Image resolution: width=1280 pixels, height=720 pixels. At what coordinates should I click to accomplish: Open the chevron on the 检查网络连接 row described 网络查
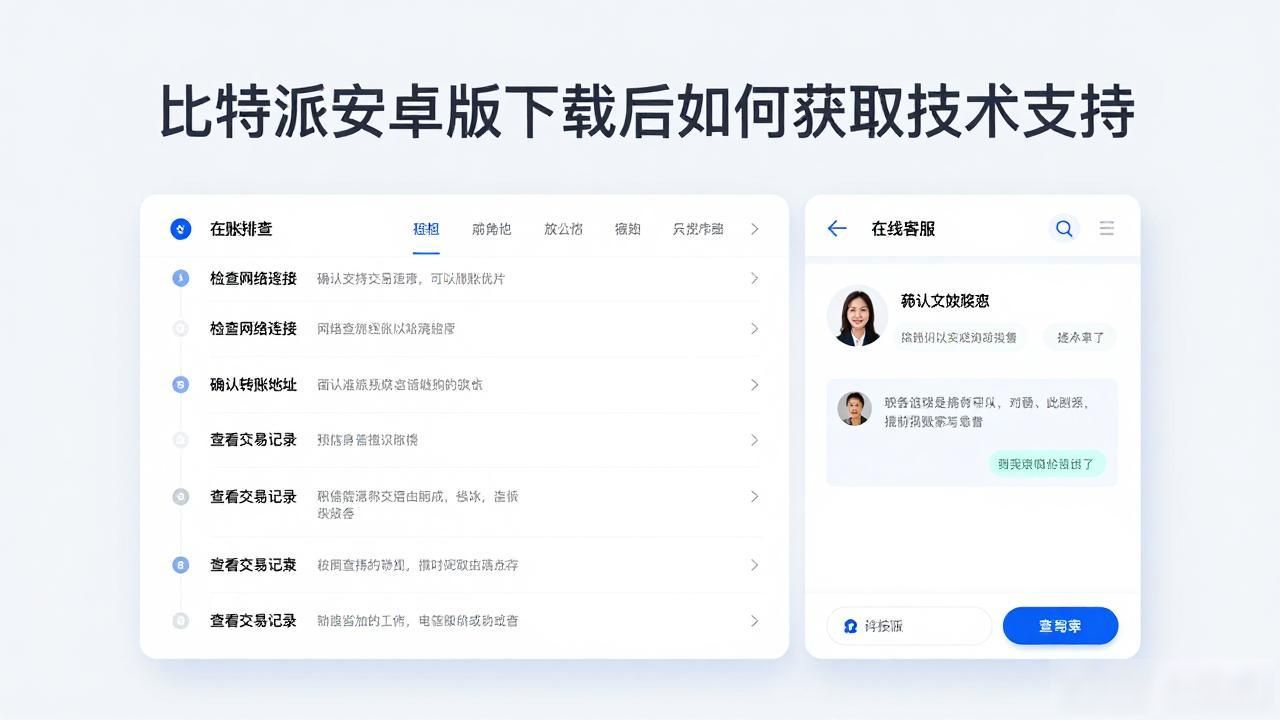coord(755,329)
